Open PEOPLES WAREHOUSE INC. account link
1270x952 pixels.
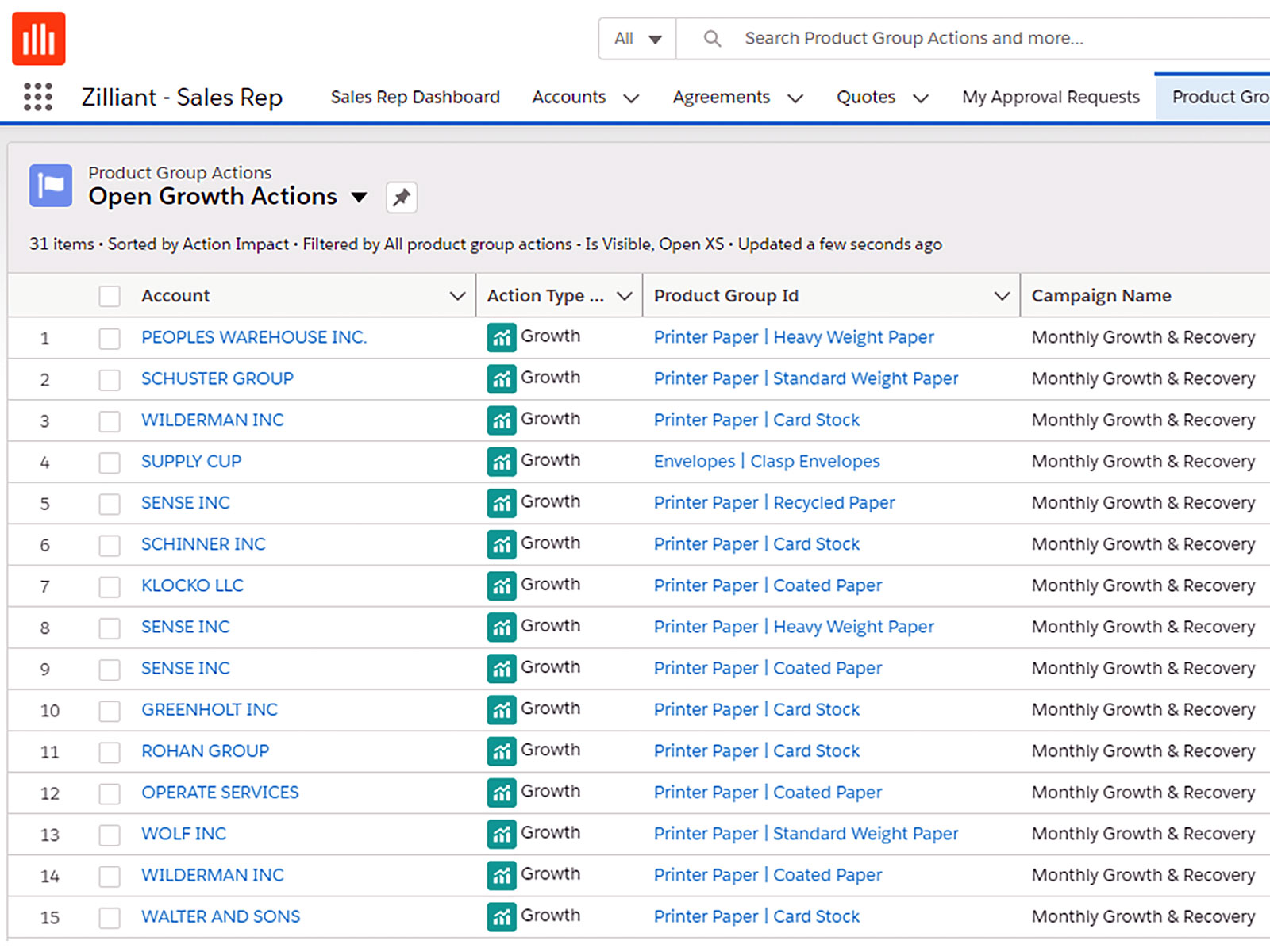coord(254,337)
